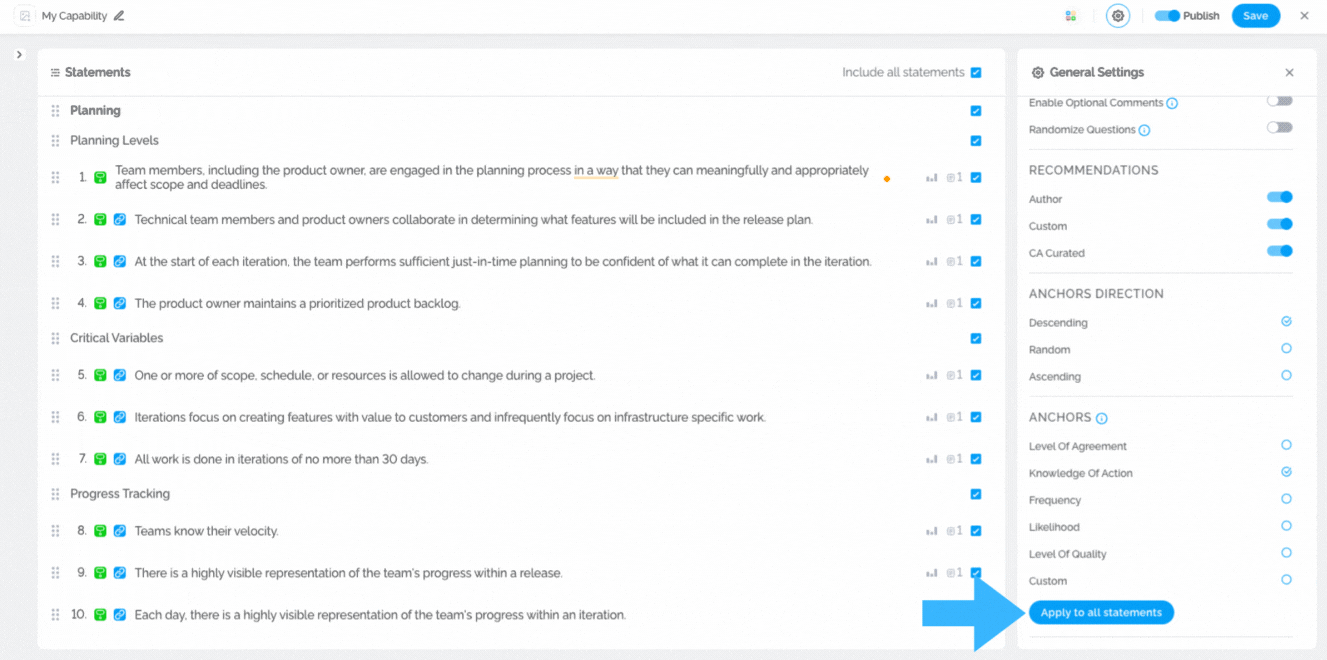Toggle the Publish switch
Image resolution: width=1327 pixels, height=660 pixels.
point(1167,16)
